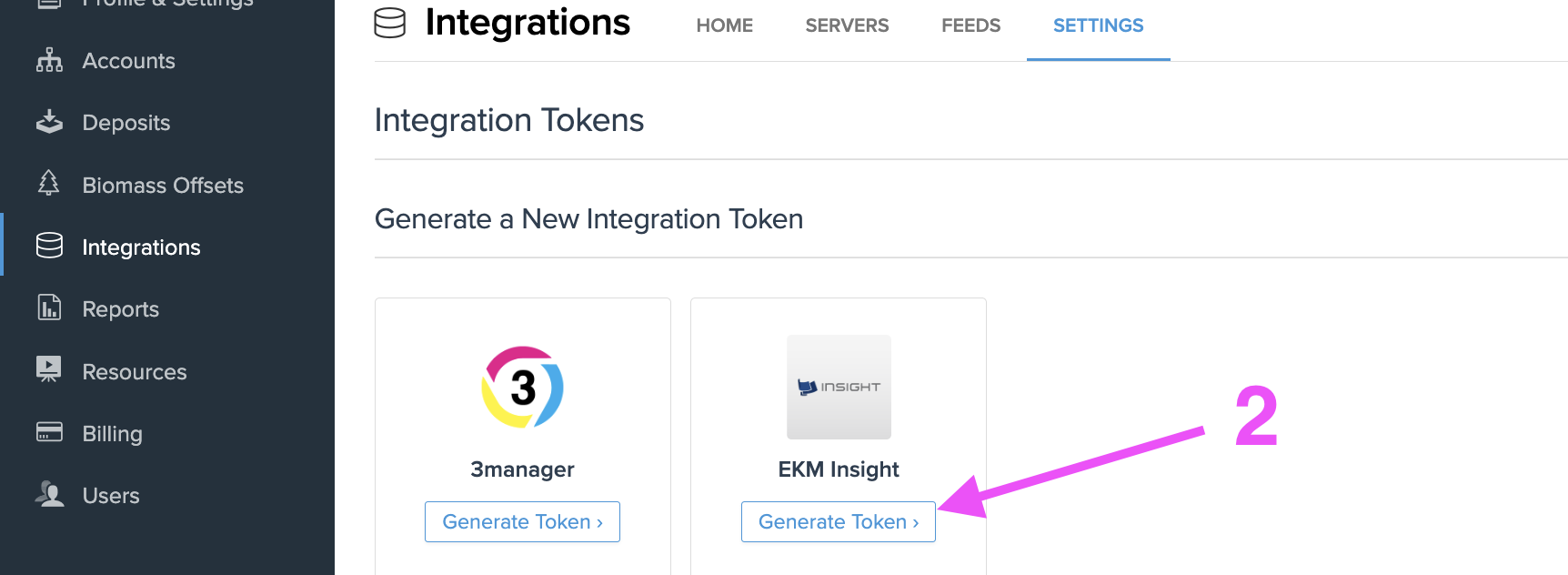Screen dimensions: 1568x575
Task: Generate a token for 3manager
Action: tap(522, 522)
